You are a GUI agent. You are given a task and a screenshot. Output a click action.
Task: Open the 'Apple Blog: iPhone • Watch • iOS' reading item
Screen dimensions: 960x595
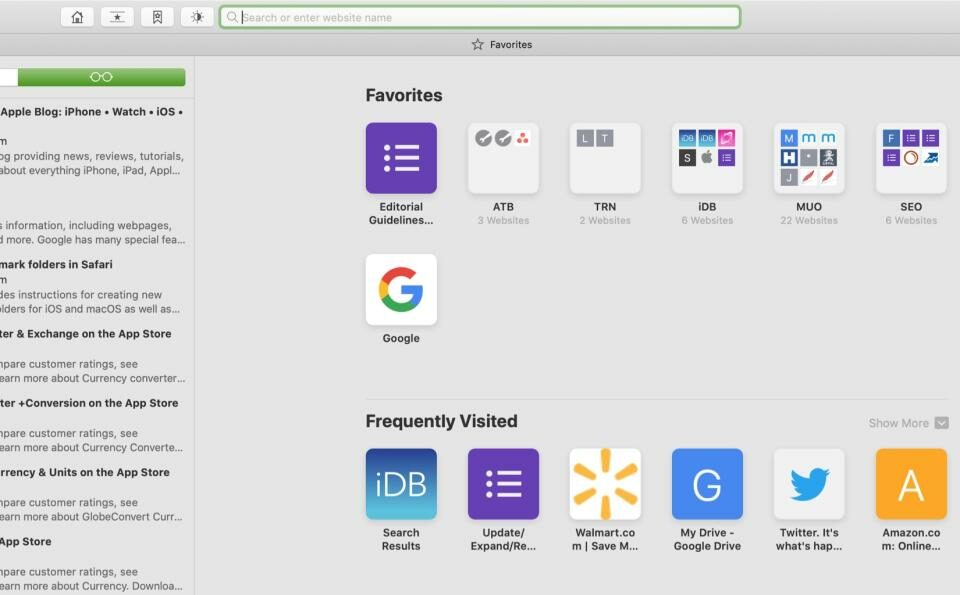pos(93,141)
